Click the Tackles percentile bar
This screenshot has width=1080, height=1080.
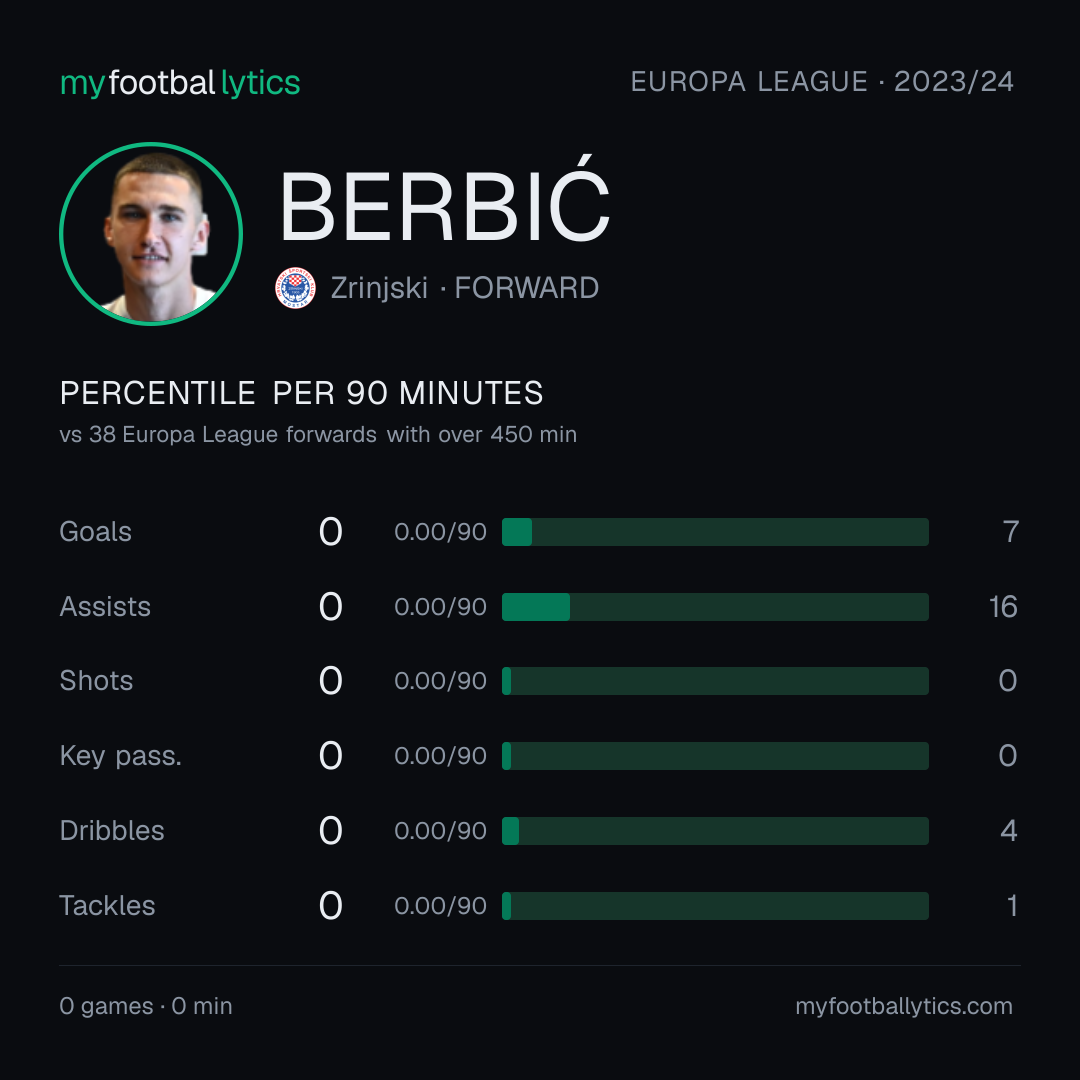click(x=715, y=906)
